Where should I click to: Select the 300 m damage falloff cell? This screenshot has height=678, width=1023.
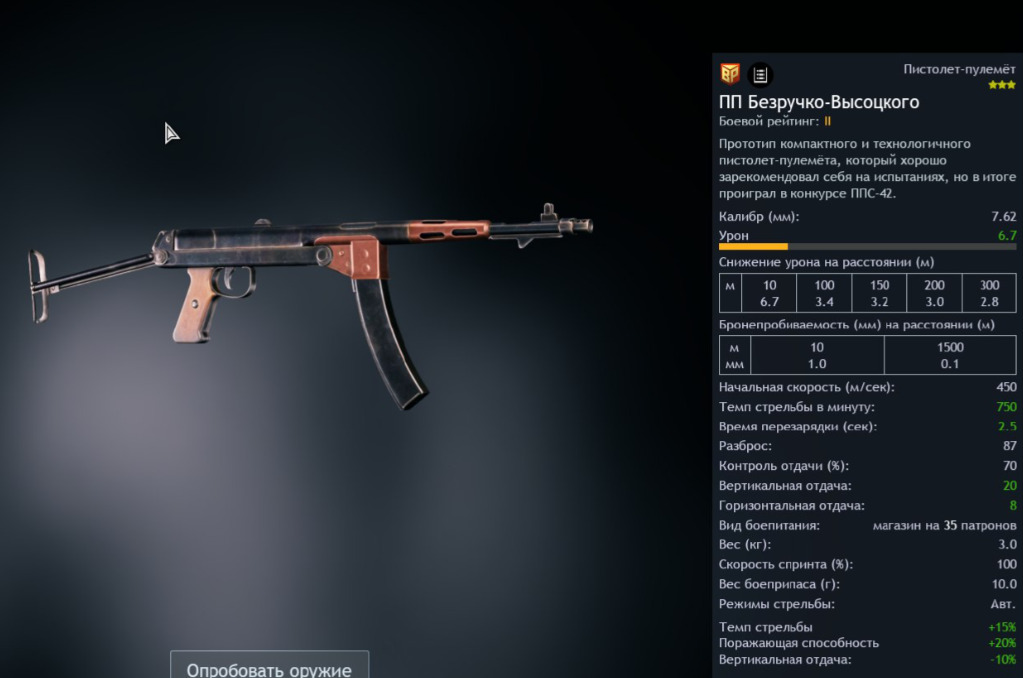[989, 293]
